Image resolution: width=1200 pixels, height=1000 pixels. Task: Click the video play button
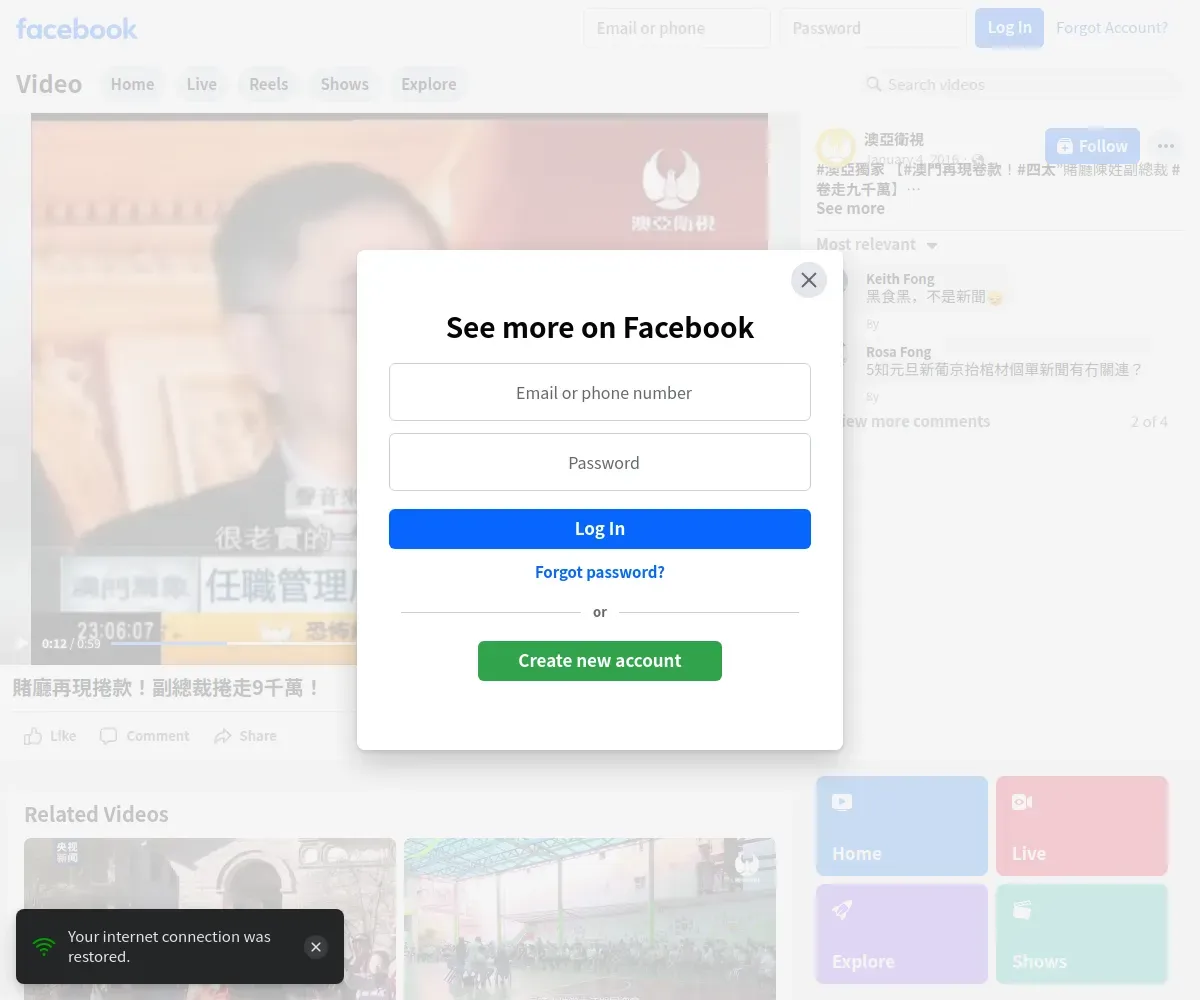tap(22, 643)
